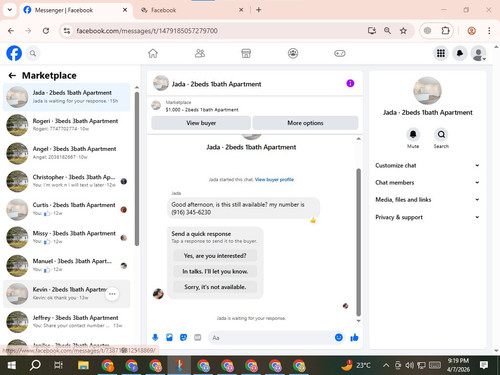Image resolution: width=500 pixels, height=375 pixels.
Task: Expand the Privacy & support section
Action: tap(427, 217)
